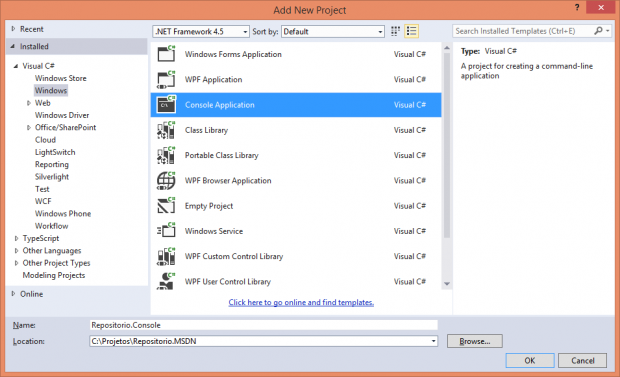
Task: Click the Portable Class Library template icon
Action: [x=166, y=155]
